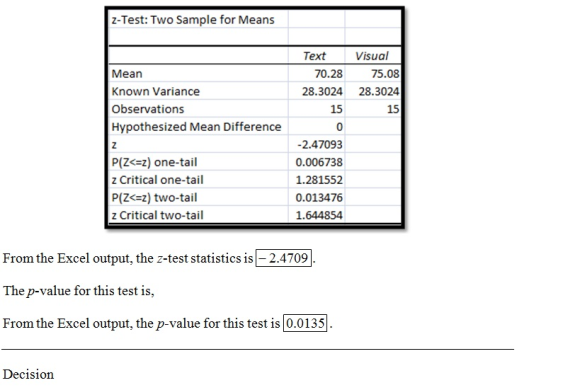
Task: Select the Known Variance row label
Action: point(155,91)
